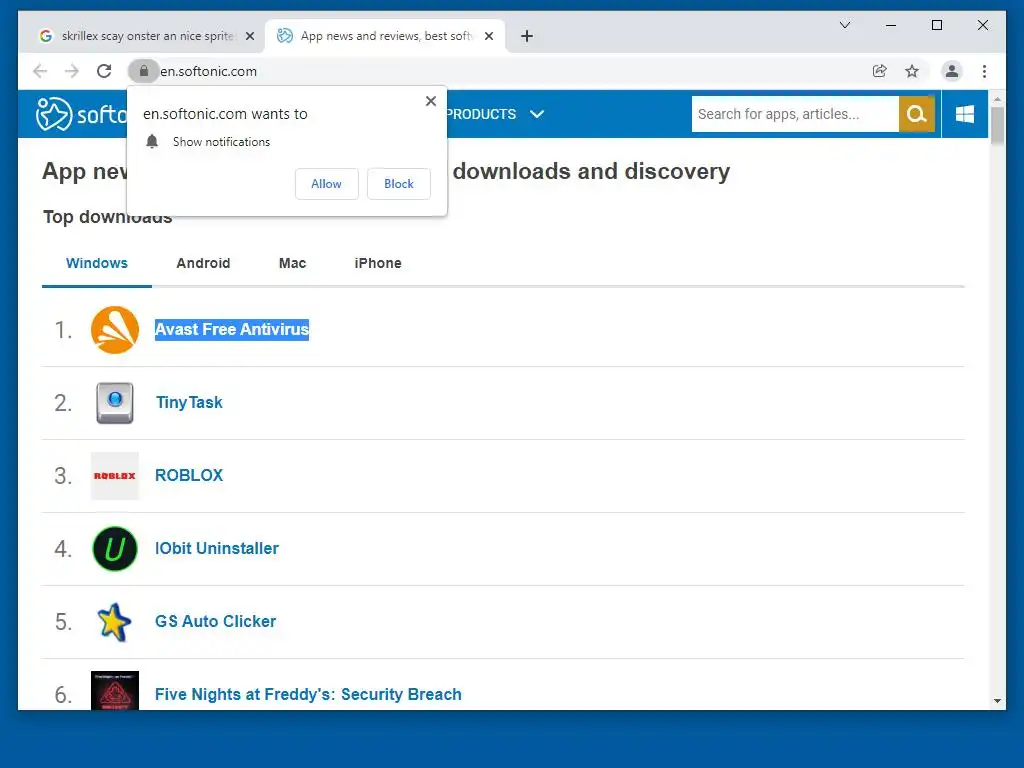Click the notification bell icon in popup

point(152,142)
